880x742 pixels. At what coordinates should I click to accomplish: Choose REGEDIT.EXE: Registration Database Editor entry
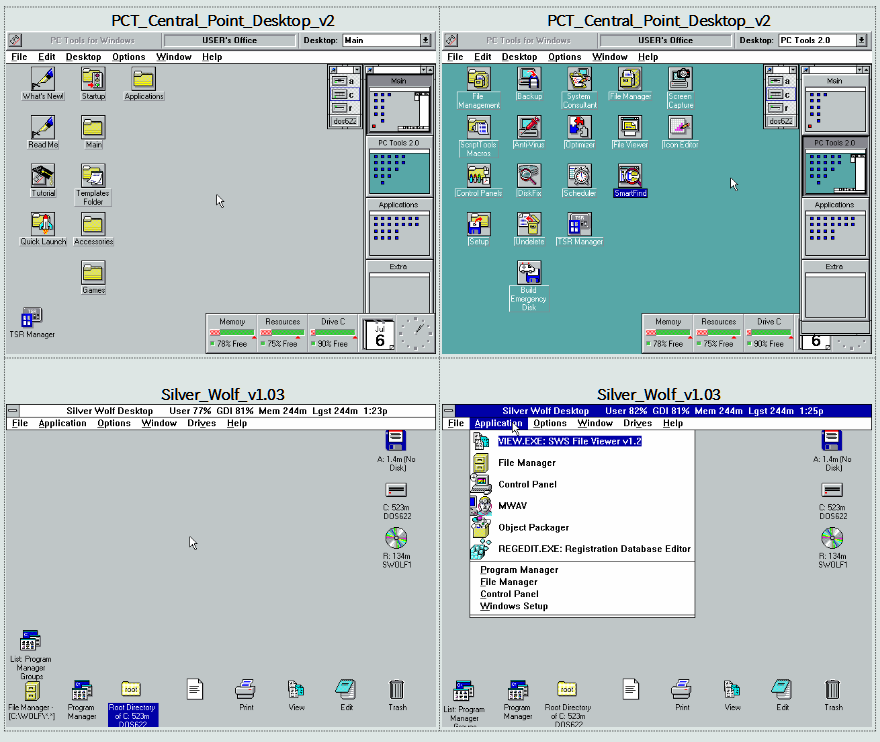[582, 549]
